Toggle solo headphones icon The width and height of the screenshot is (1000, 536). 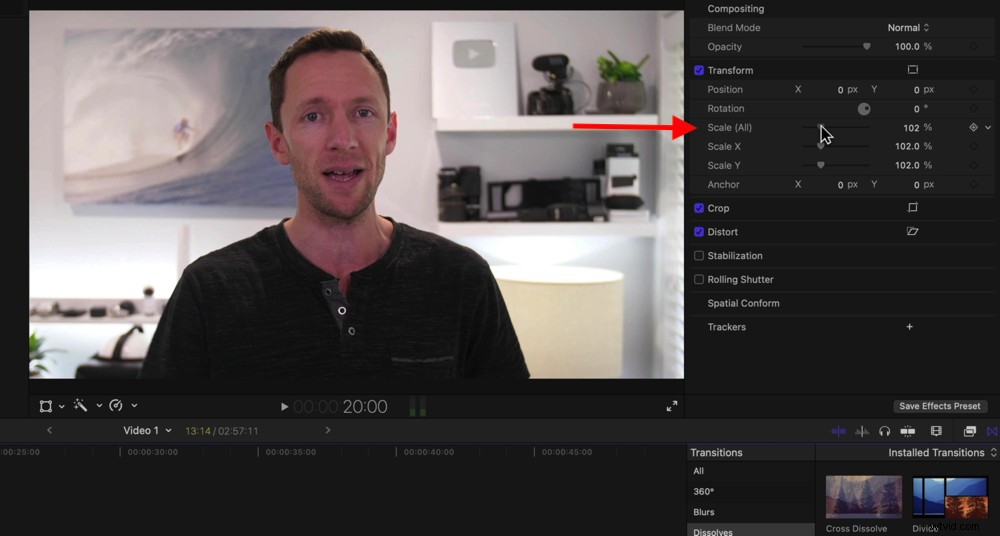884,431
